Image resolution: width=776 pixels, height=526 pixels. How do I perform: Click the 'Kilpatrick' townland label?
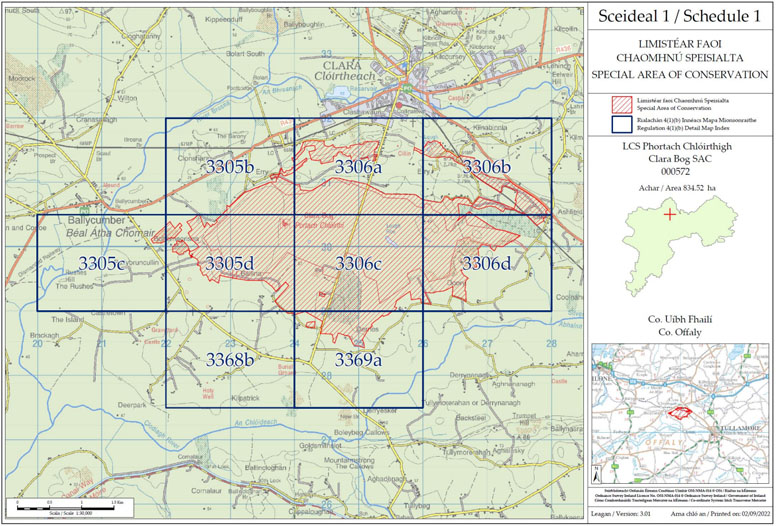click(x=245, y=398)
